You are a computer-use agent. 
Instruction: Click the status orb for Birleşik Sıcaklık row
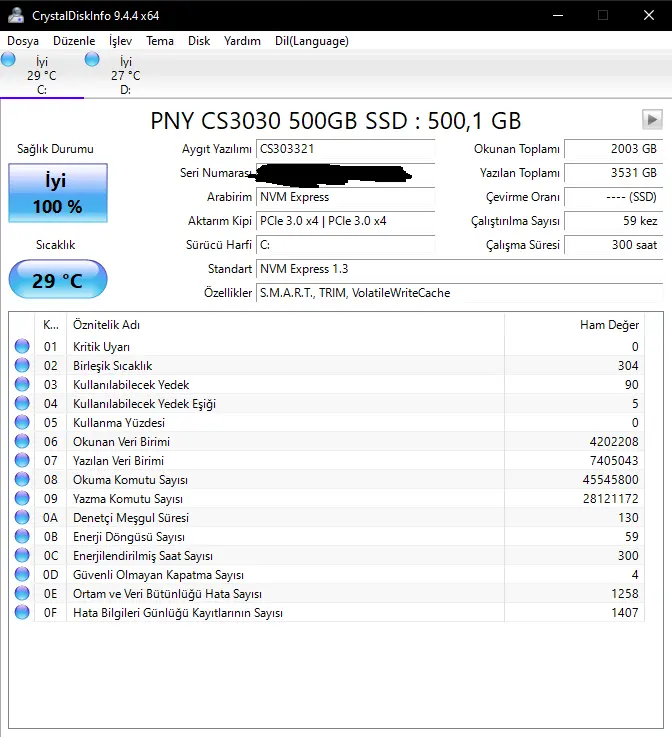pyautogui.click(x=22, y=365)
